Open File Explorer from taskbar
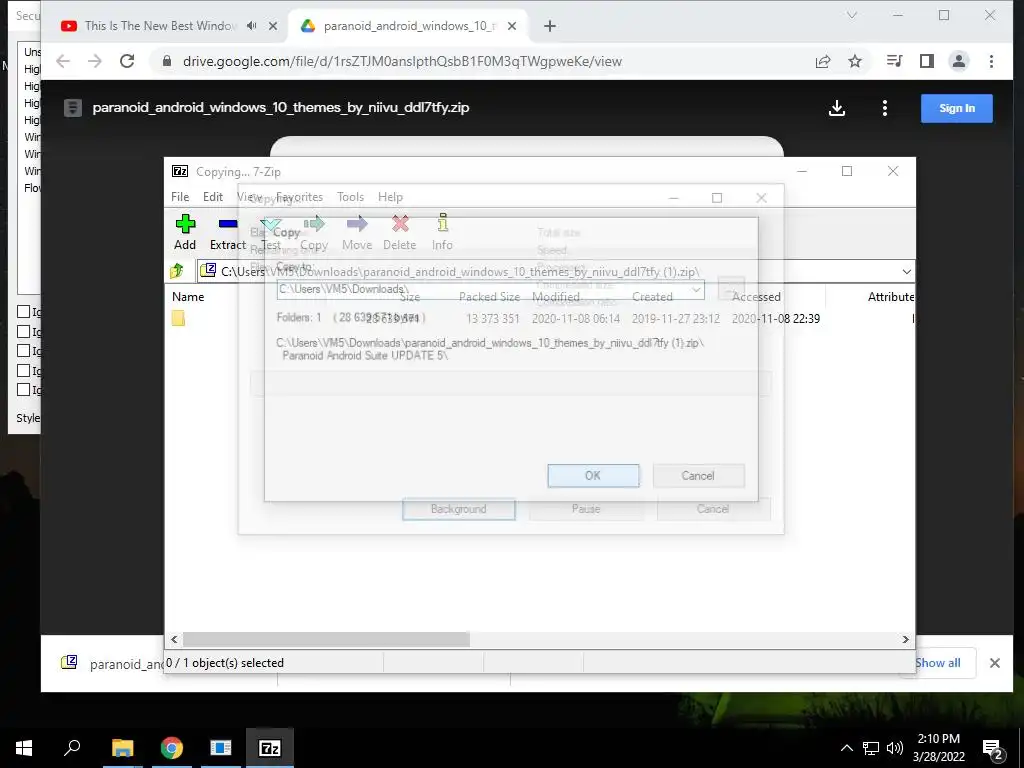 click(122, 748)
